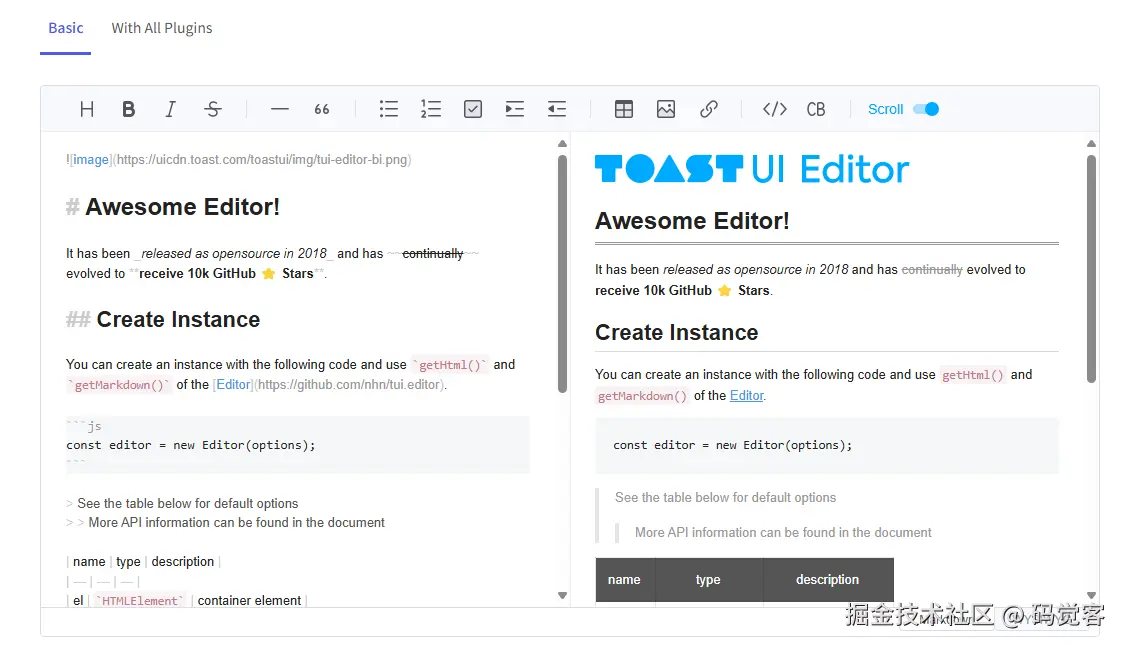Open the Heading style tool

coord(87,109)
